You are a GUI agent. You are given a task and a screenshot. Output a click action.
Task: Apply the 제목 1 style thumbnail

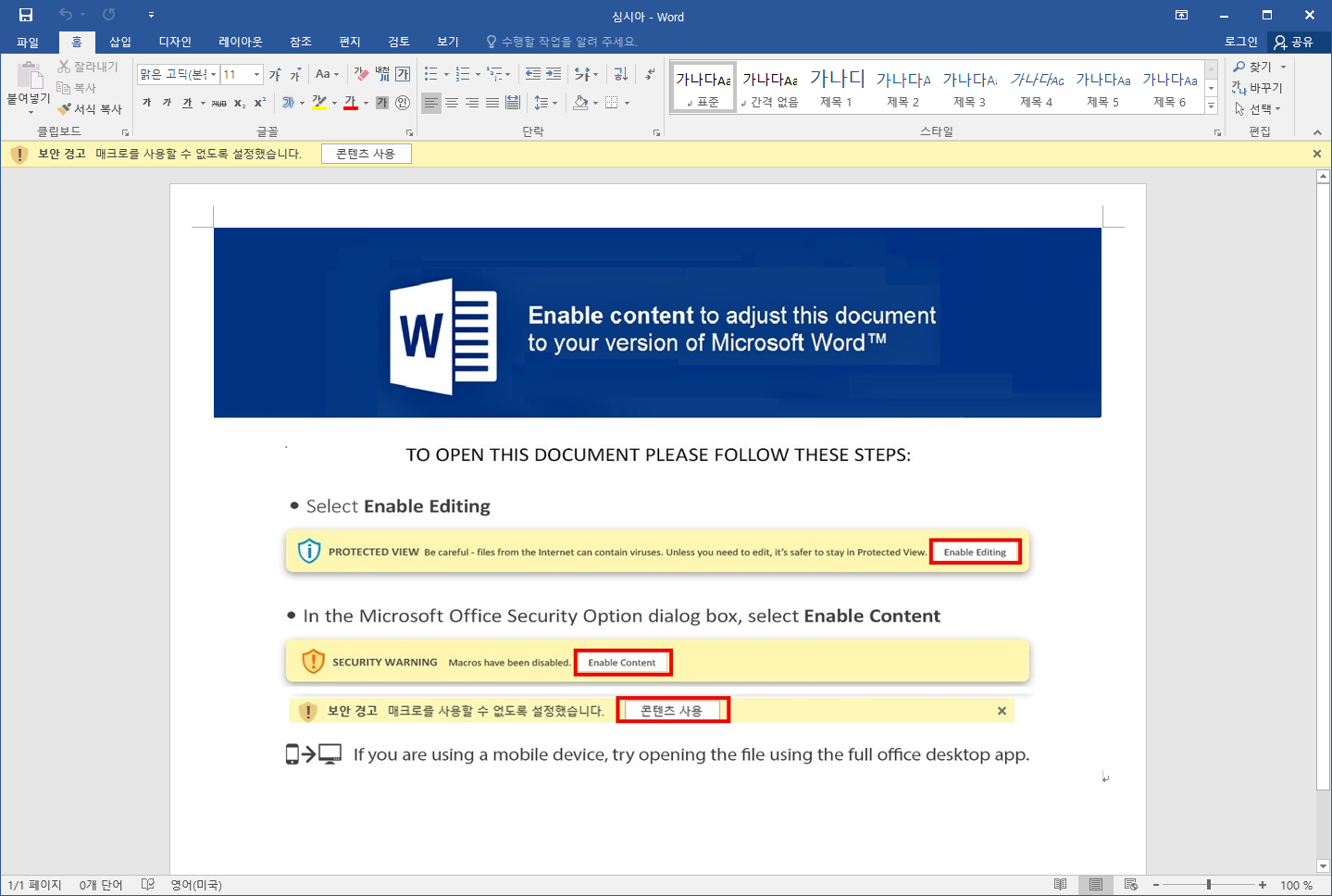click(837, 88)
